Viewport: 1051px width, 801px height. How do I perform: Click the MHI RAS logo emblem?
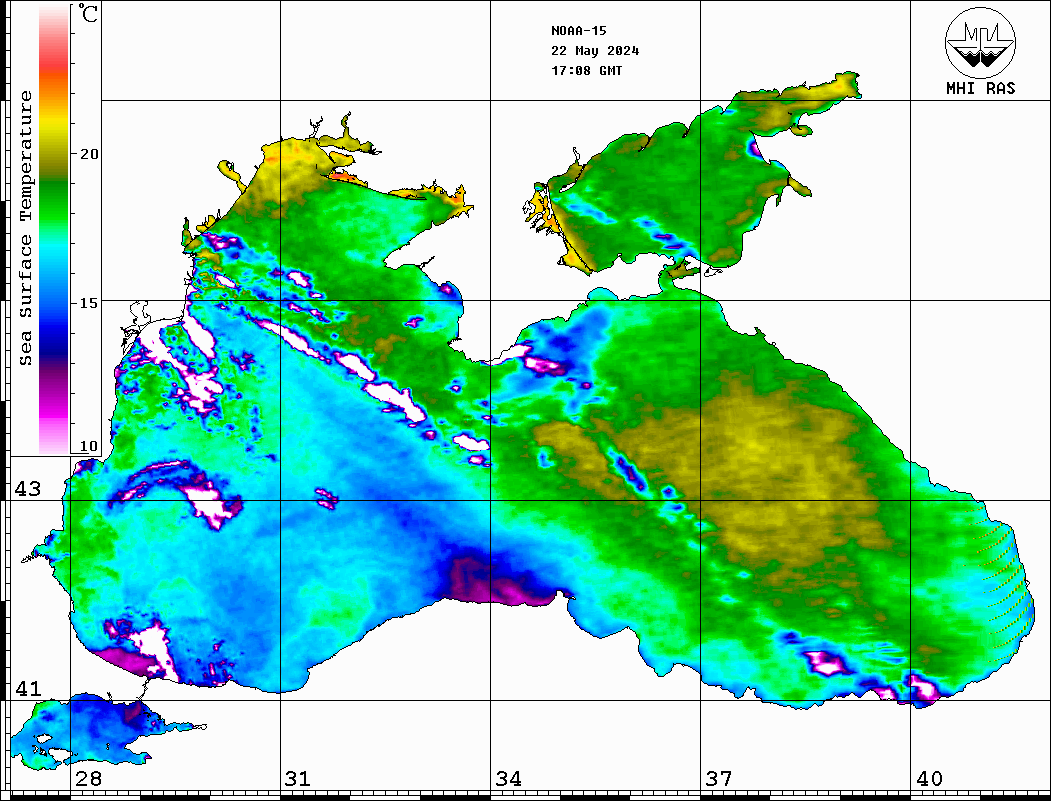[980, 42]
